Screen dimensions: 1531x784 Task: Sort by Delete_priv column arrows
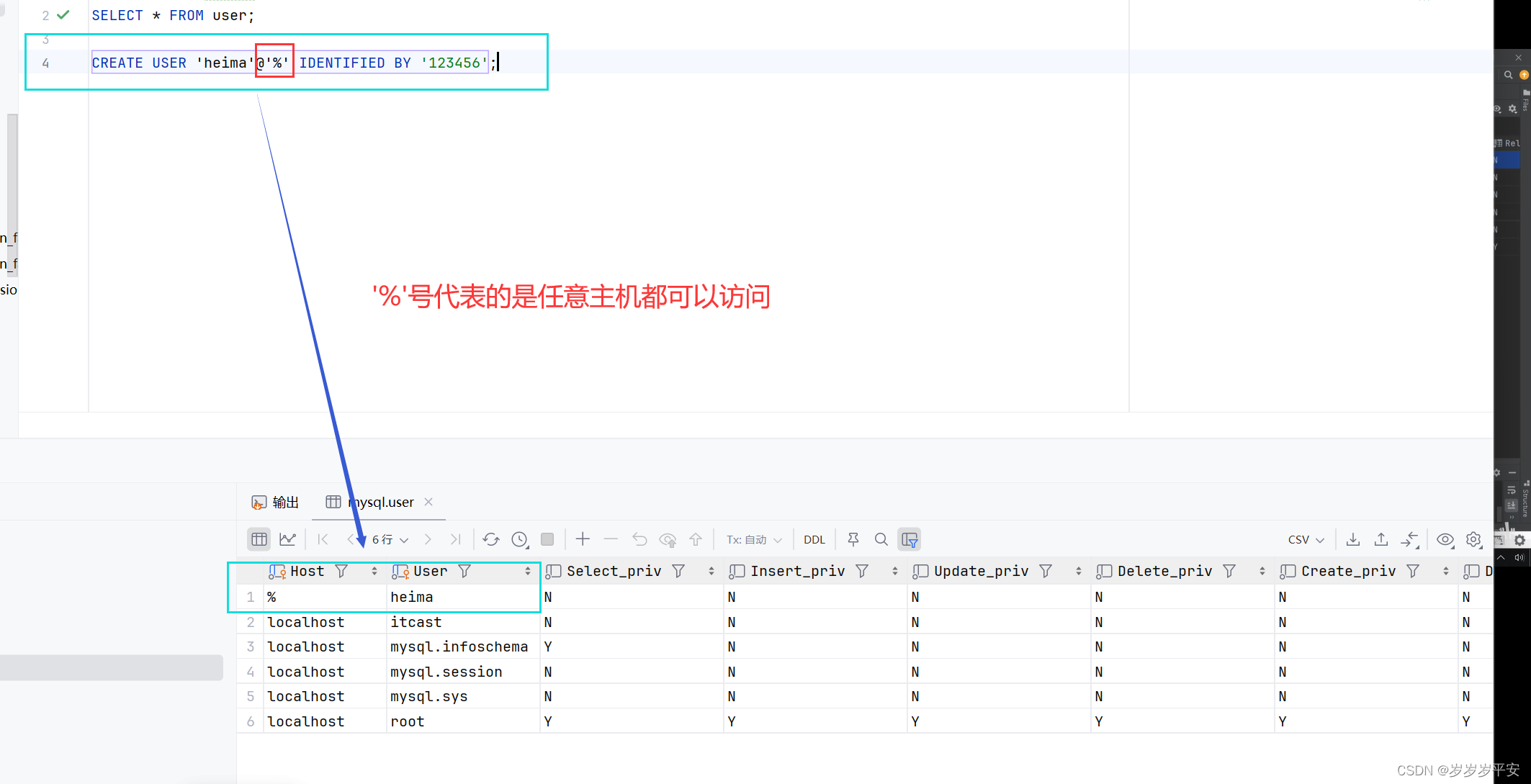1262,571
